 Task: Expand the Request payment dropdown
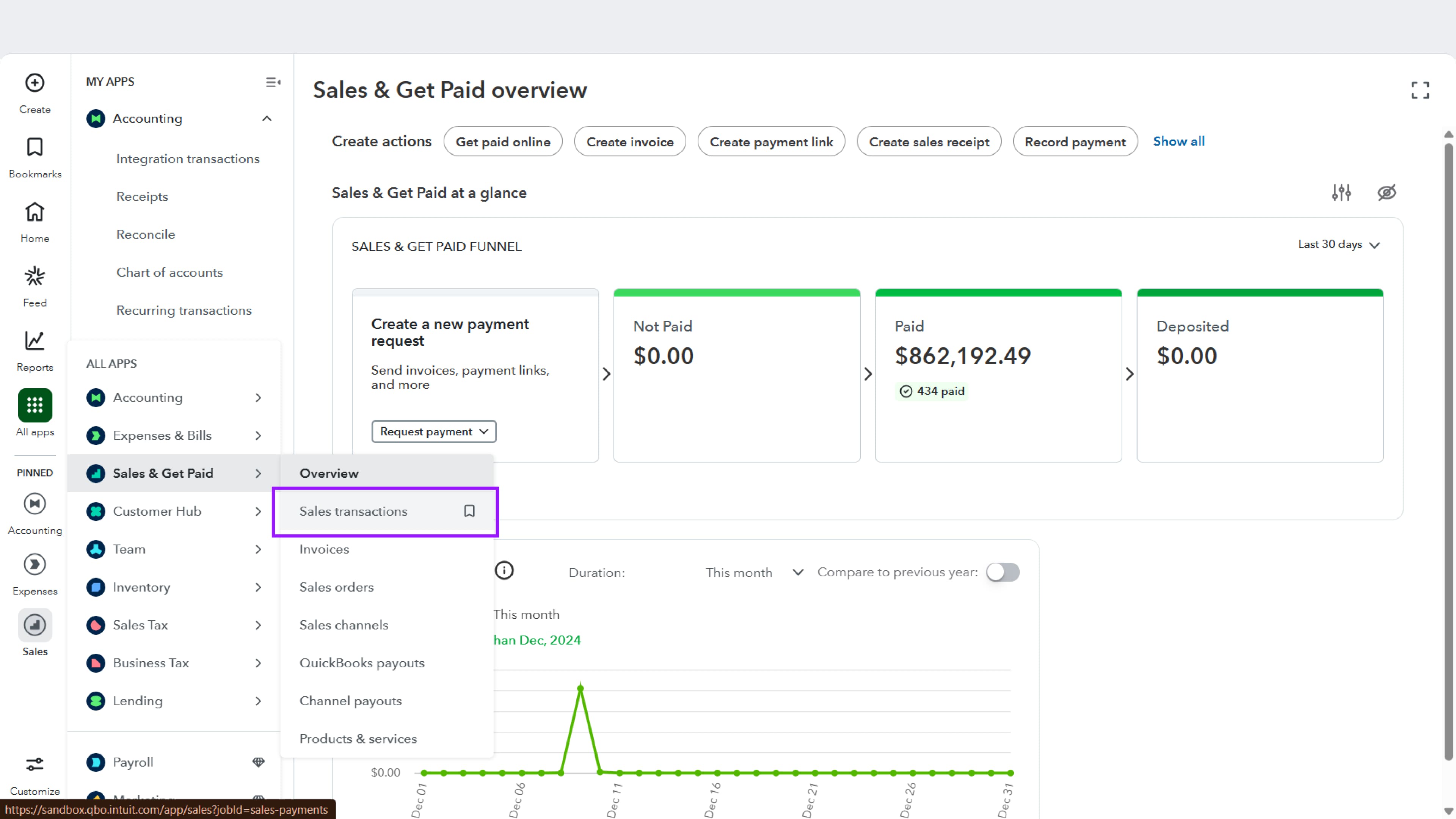click(433, 432)
